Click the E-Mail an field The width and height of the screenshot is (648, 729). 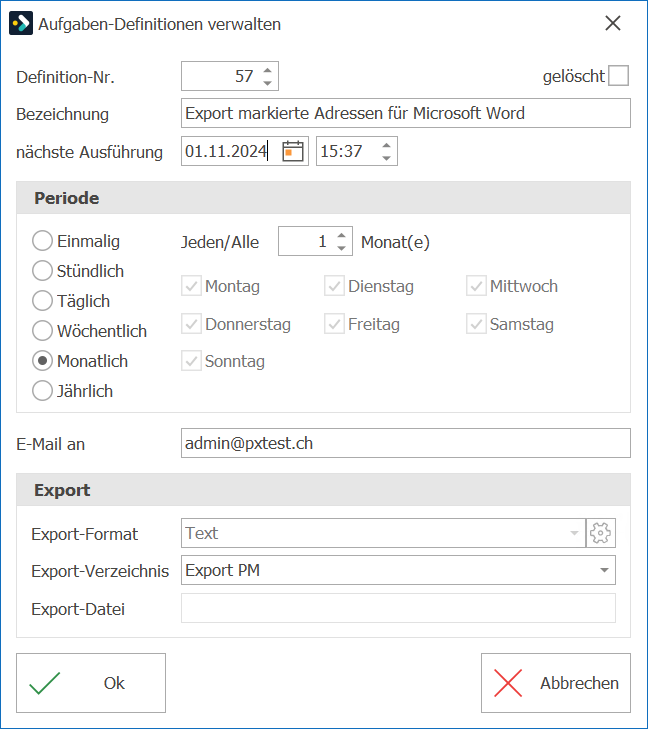(x=406, y=443)
